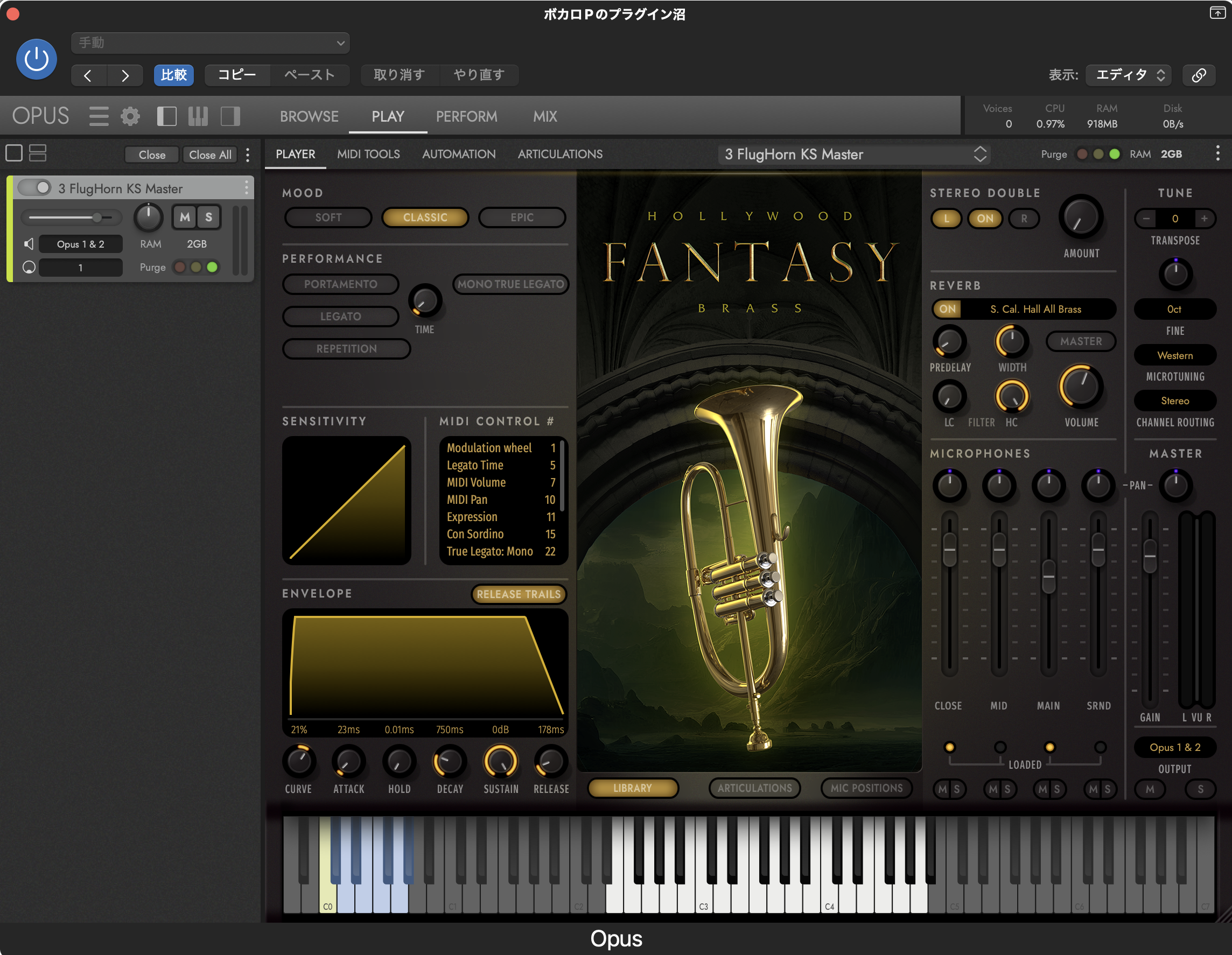
Task: Go to the next preset arrow
Action: 125,75
